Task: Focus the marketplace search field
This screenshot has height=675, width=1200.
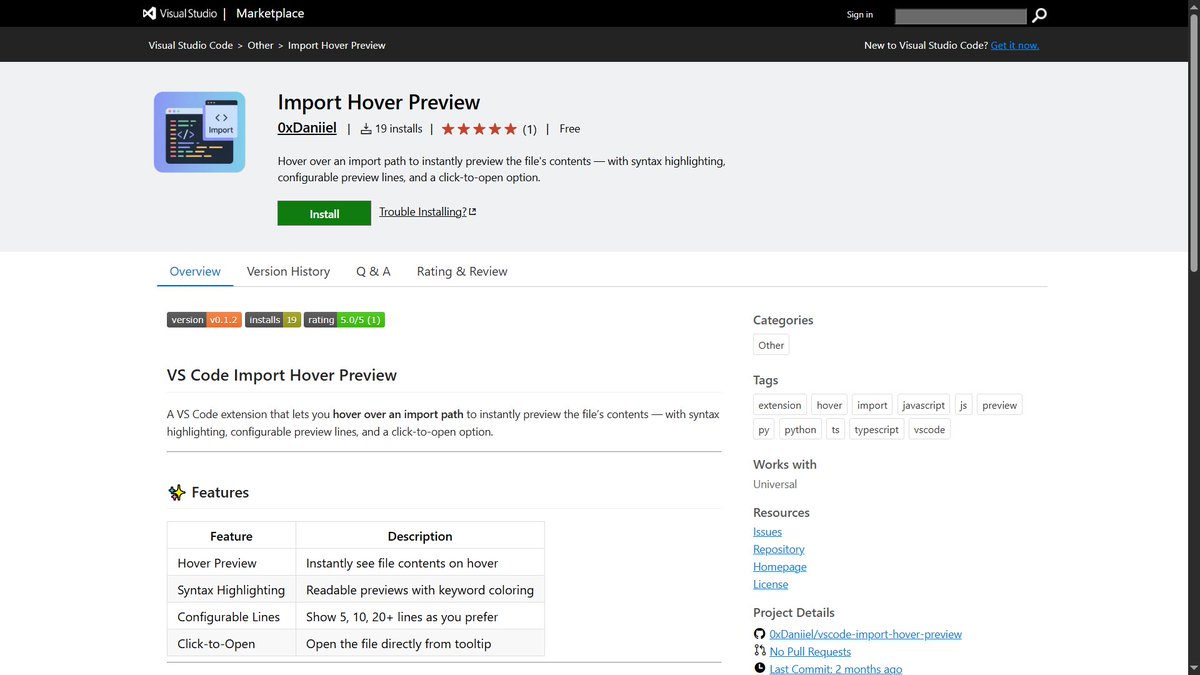Action: (x=960, y=16)
